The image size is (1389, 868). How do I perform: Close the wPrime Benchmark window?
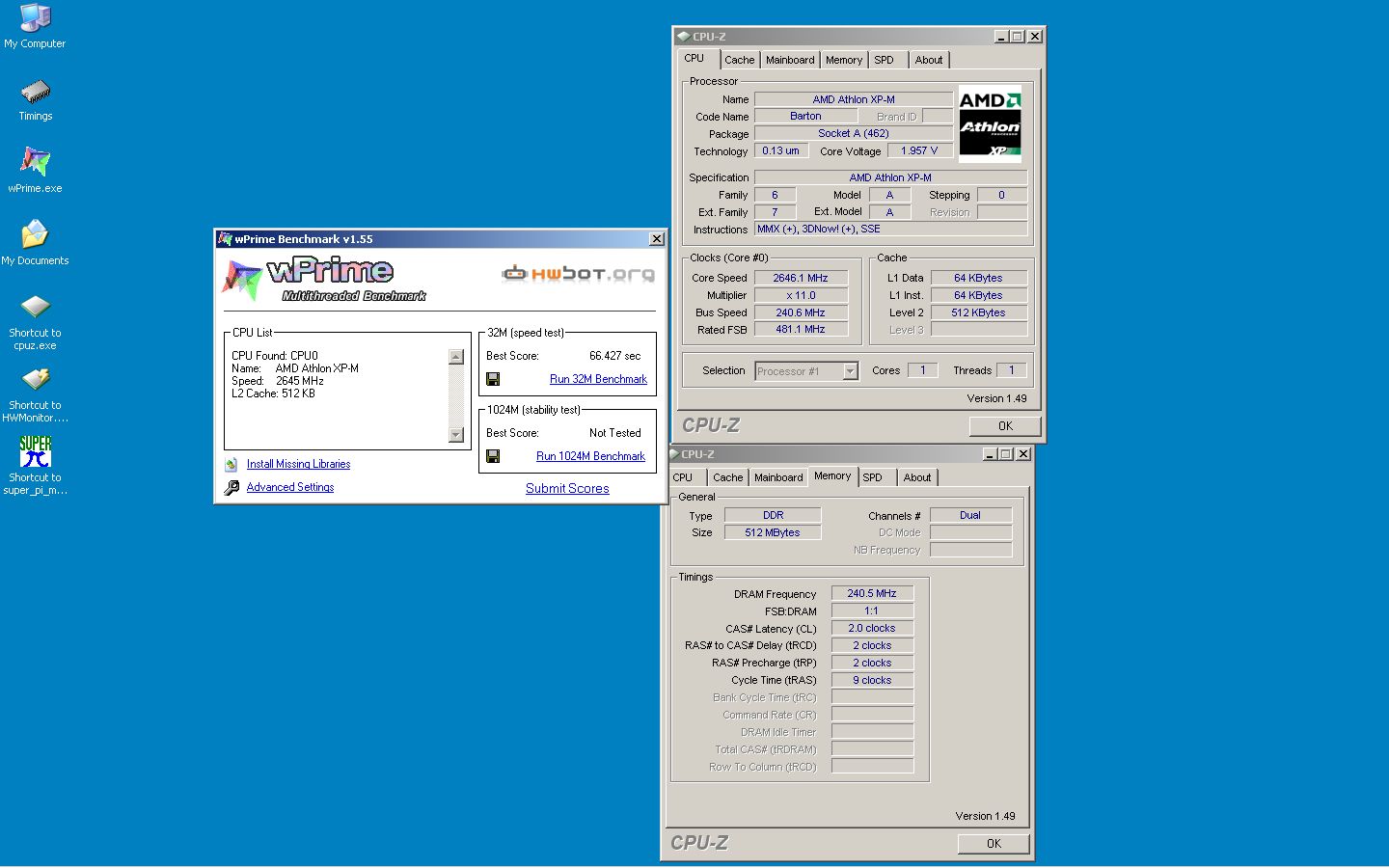click(656, 239)
